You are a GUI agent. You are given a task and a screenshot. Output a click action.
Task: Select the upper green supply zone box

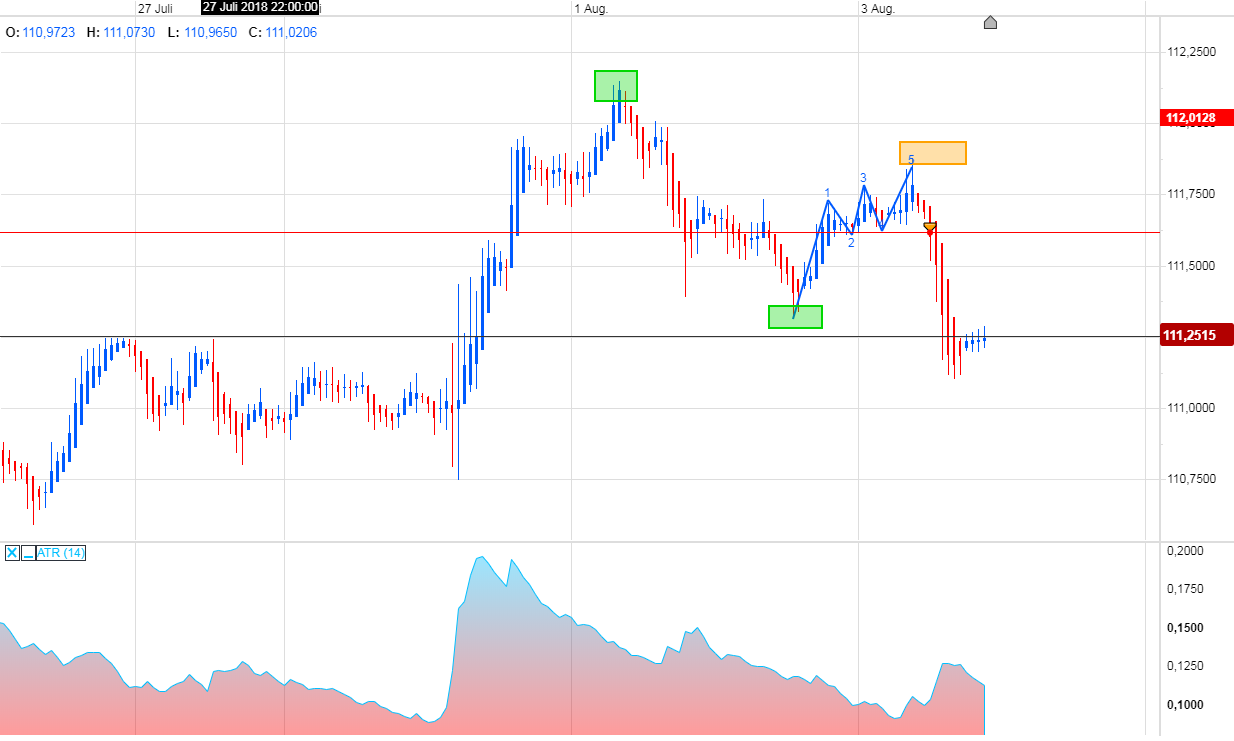615,87
